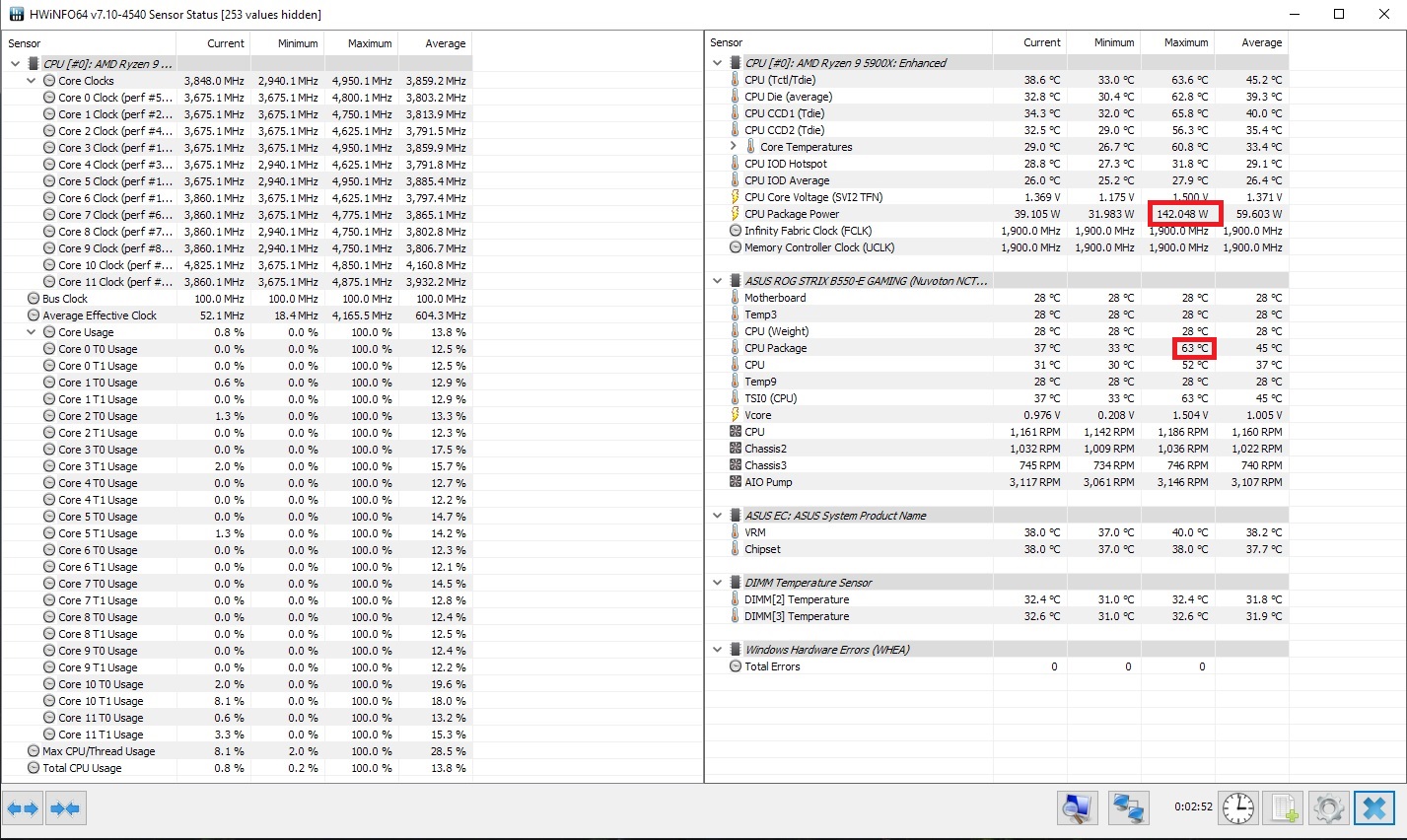Click the 3,117 RPM AIO Pump value

point(1034,482)
